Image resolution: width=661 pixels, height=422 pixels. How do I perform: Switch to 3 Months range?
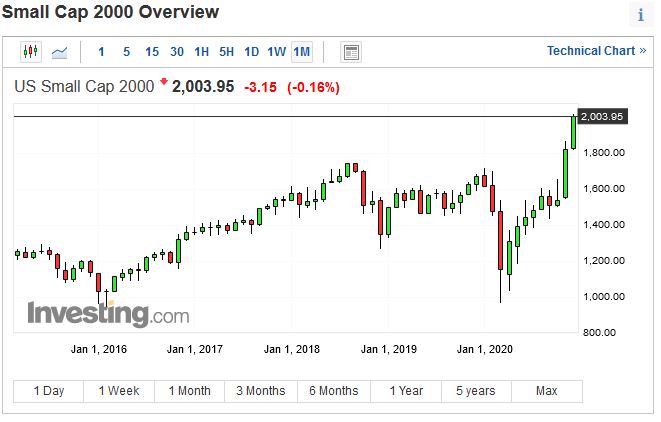pos(260,391)
